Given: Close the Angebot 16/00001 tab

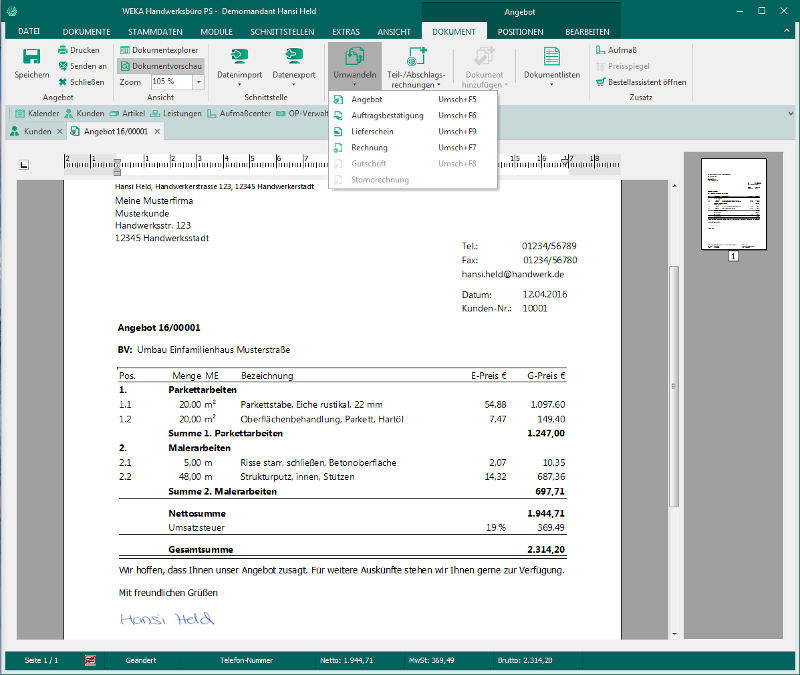Looking at the screenshot, I should (158, 132).
